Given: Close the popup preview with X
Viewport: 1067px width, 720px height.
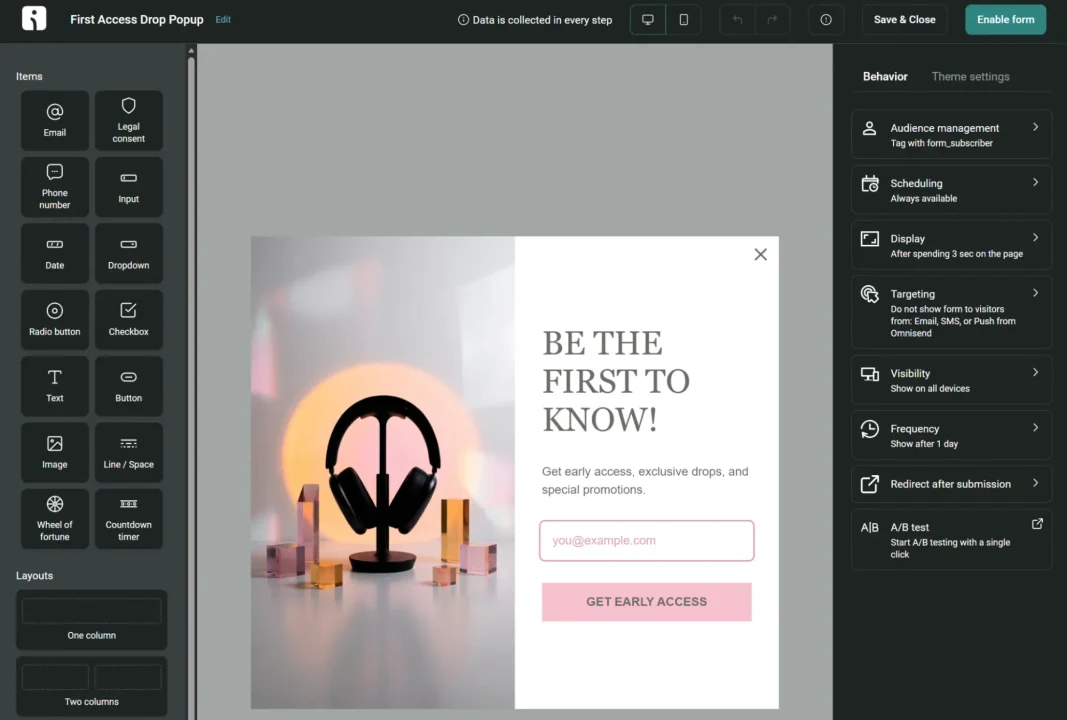Looking at the screenshot, I should click(x=761, y=255).
